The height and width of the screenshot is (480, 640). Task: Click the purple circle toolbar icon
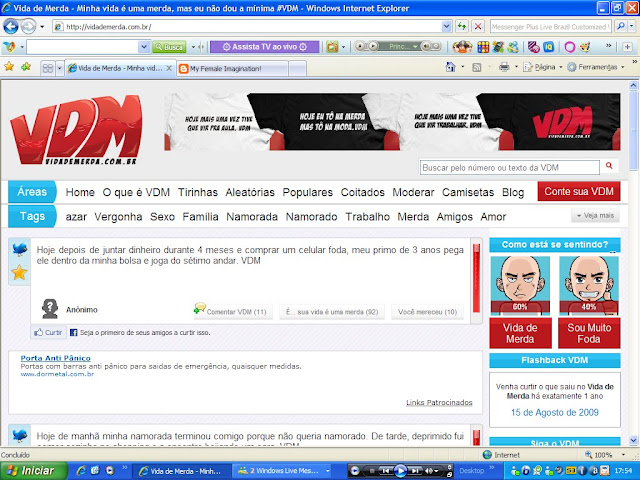coord(569,47)
